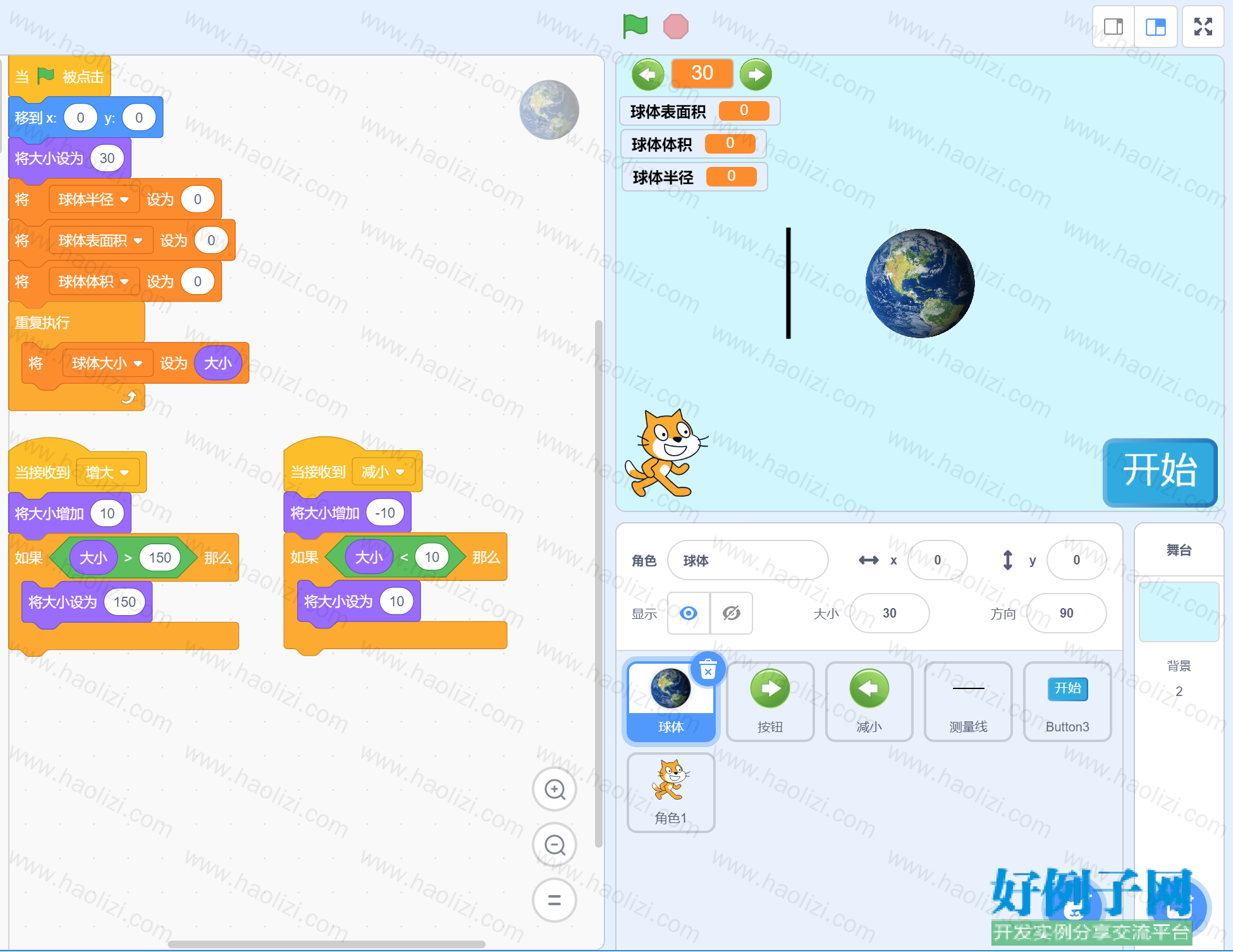
Task: Edit the 150 comparison value in 如果 block
Action: point(159,558)
